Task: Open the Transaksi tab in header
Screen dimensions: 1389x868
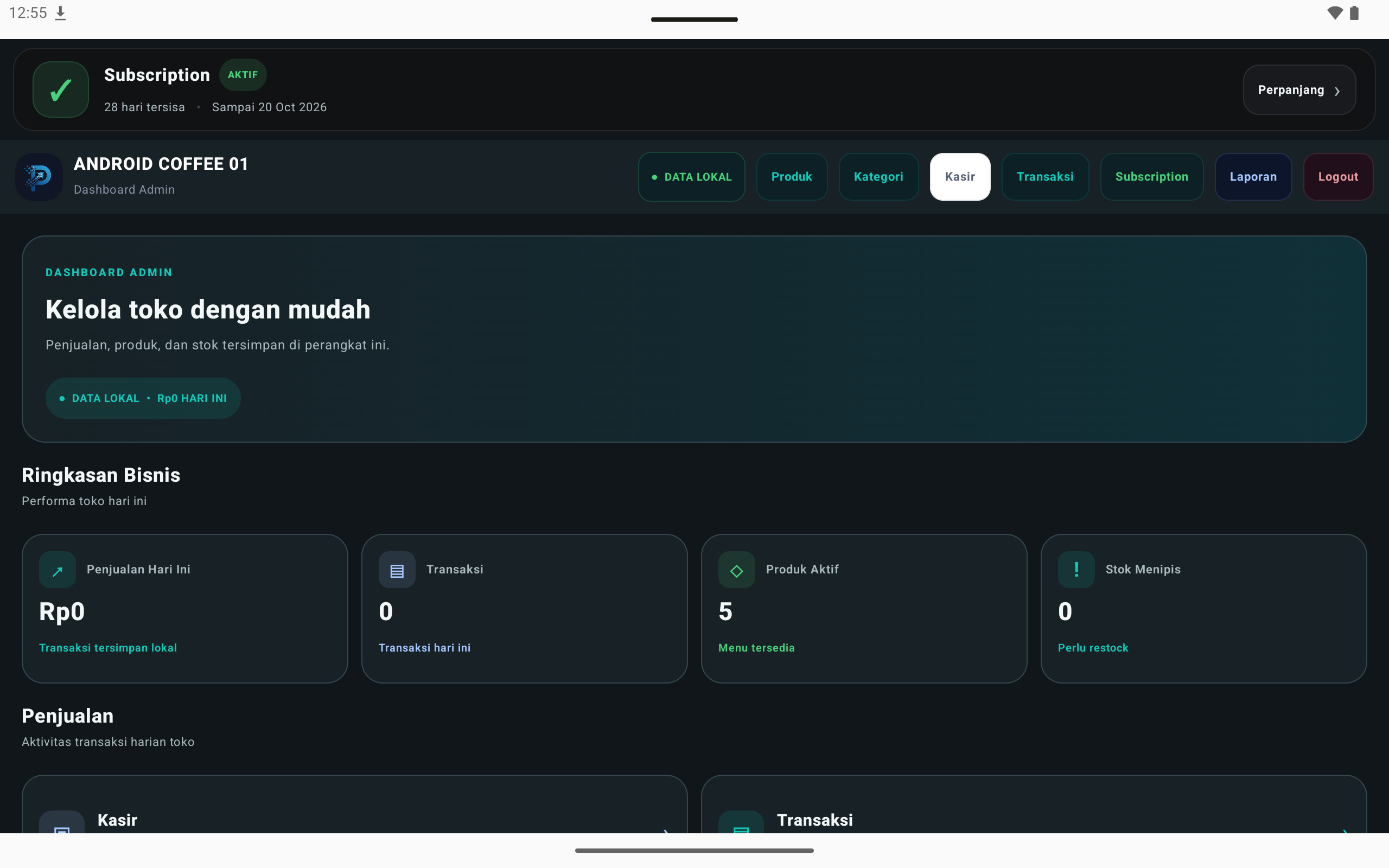Action: (1044, 177)
